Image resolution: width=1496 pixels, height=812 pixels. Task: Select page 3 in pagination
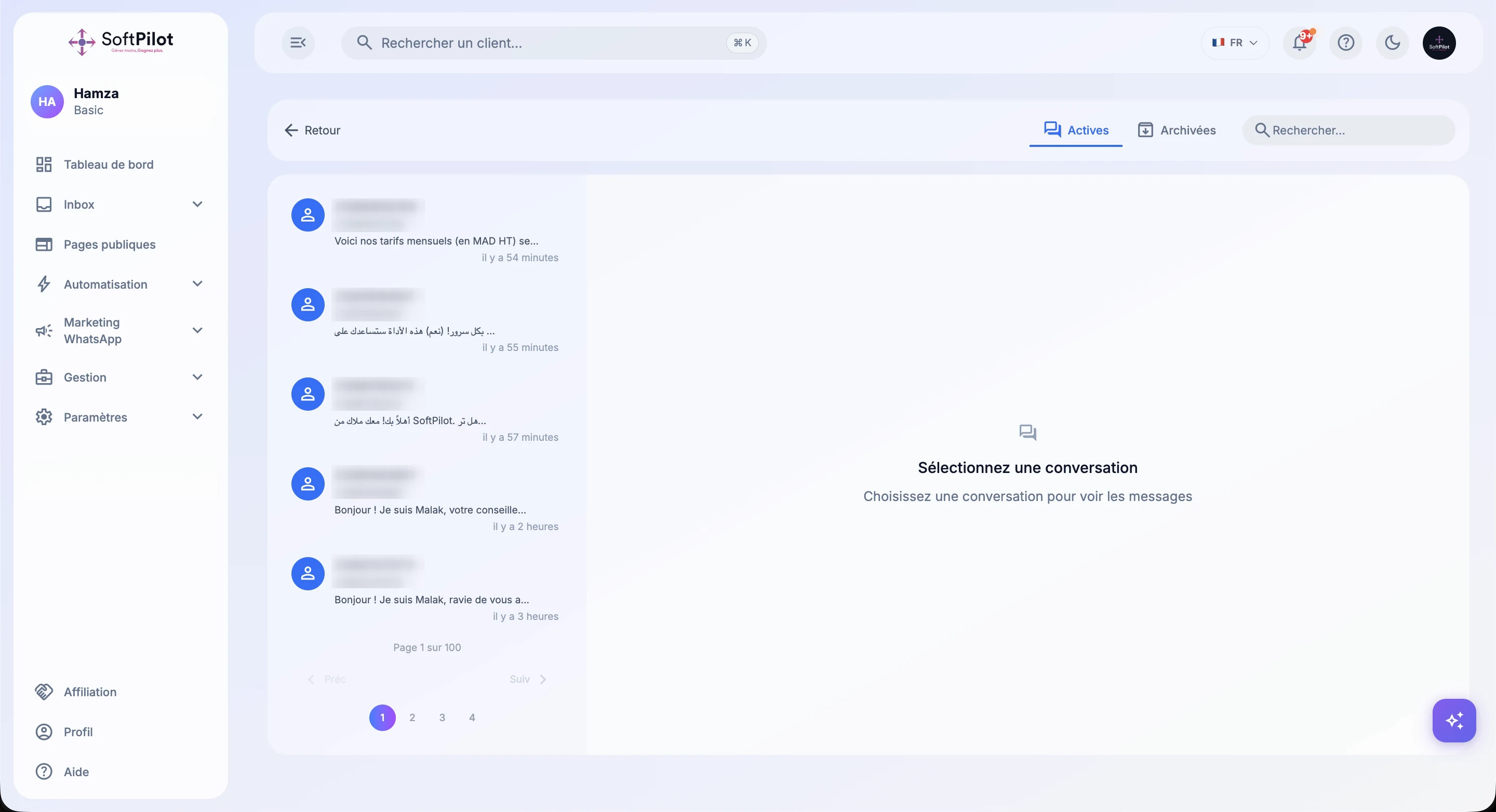(442, 718)
